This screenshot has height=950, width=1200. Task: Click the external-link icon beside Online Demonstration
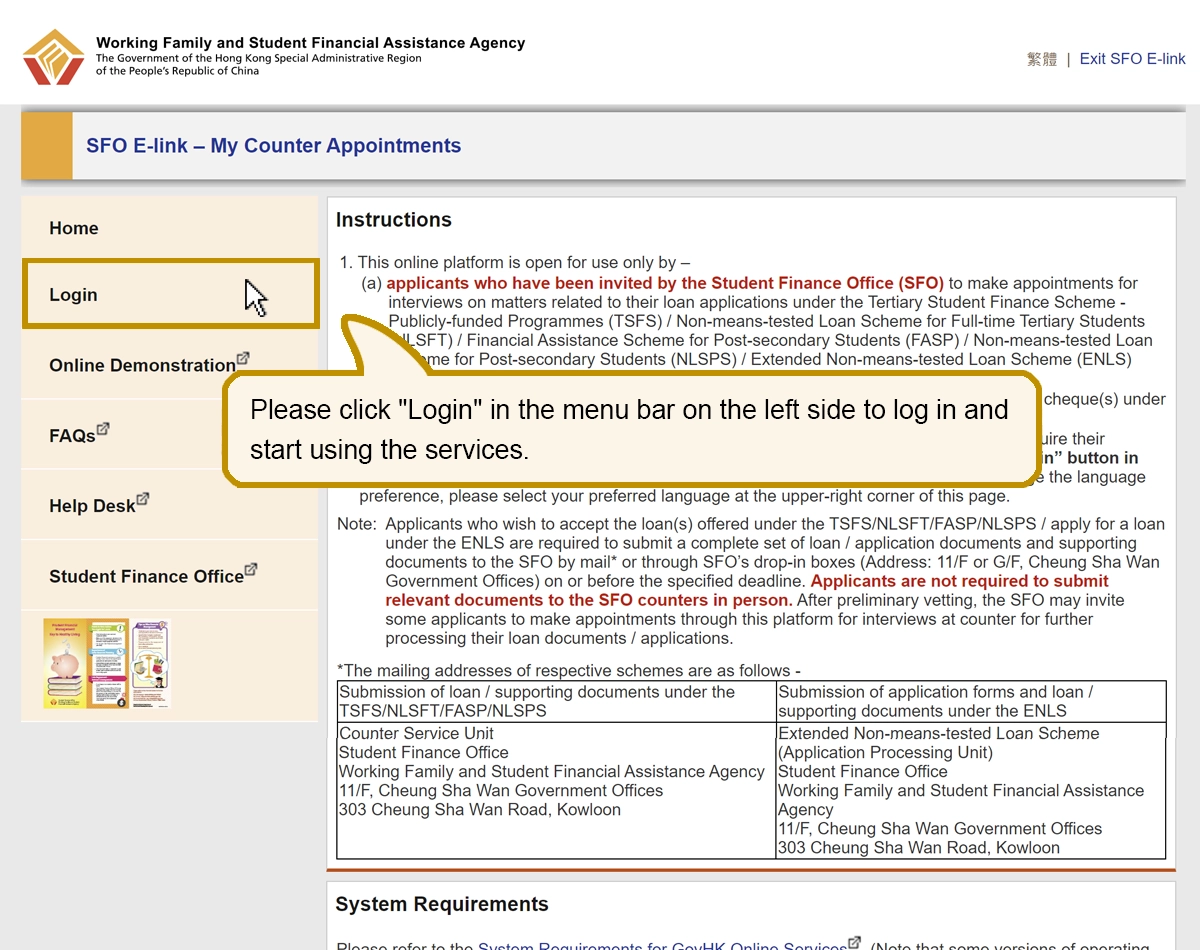pyautogui.click(x=243, y=358)
